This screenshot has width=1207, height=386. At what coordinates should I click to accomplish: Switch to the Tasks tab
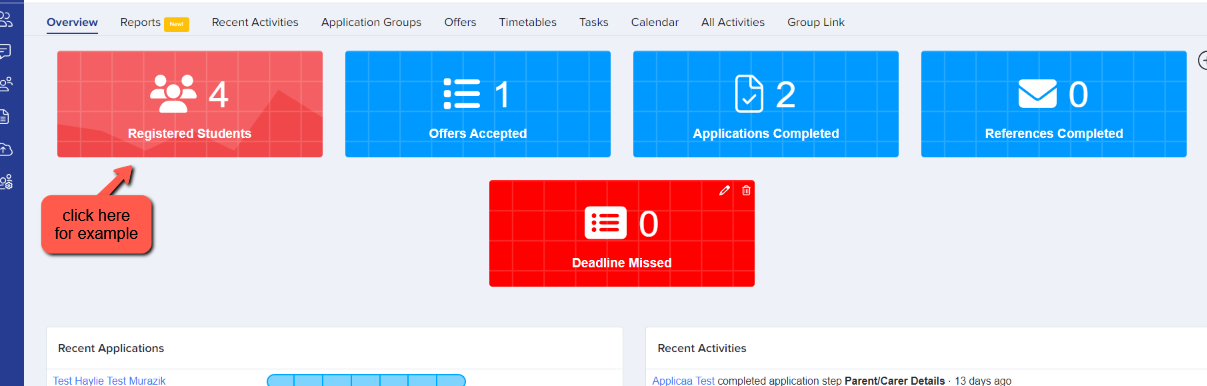click(x=594, y=22)
